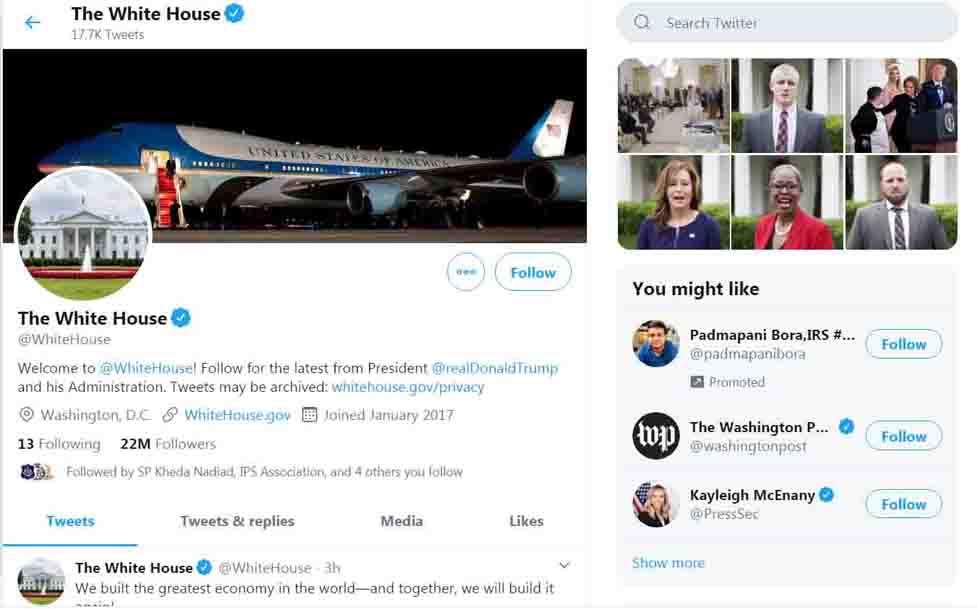977x609 pixels.
Task: Click the search magnifier icon
Action: click(642, 22)
